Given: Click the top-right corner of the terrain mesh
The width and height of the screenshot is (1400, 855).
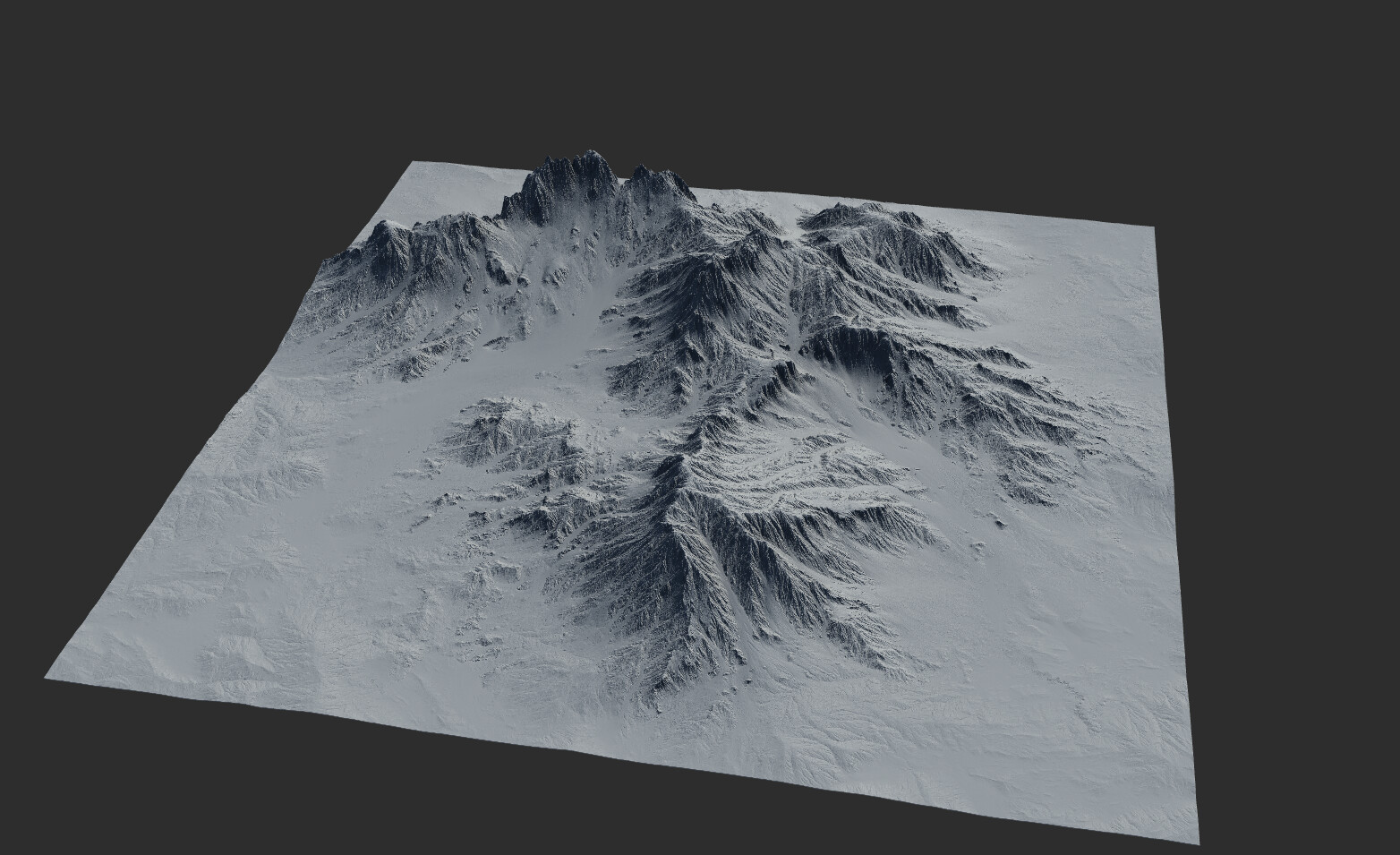Looking at the screenshot, I should point(1151,230).
